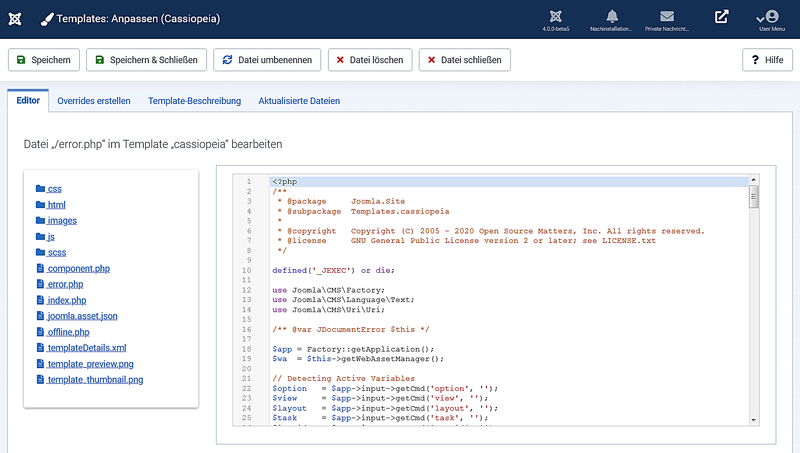Image resolution: width=800 pixels, height=453 pixels.
Task: Expand the images folder
Action: click(x=62, y=220)
